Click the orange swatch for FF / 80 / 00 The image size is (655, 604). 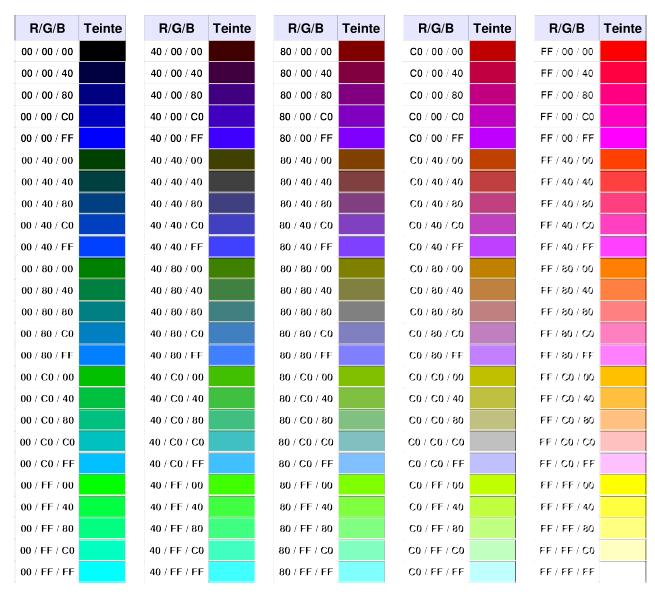tap(622, 268)
